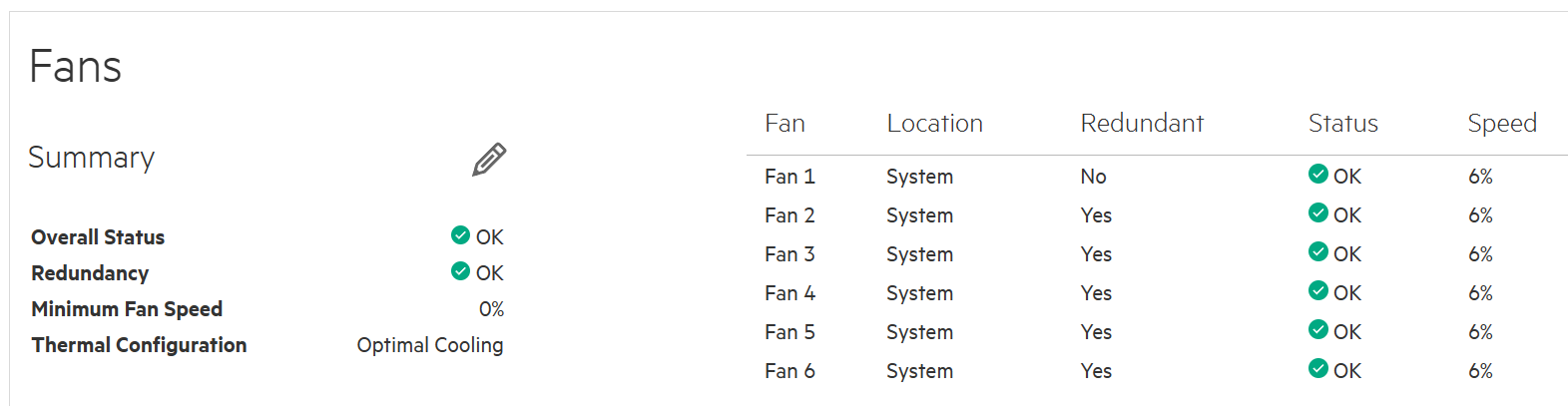This screenshot has width=1568, height=406.
Task: Select the Fan 6 row label
Action: pos(789,371)
